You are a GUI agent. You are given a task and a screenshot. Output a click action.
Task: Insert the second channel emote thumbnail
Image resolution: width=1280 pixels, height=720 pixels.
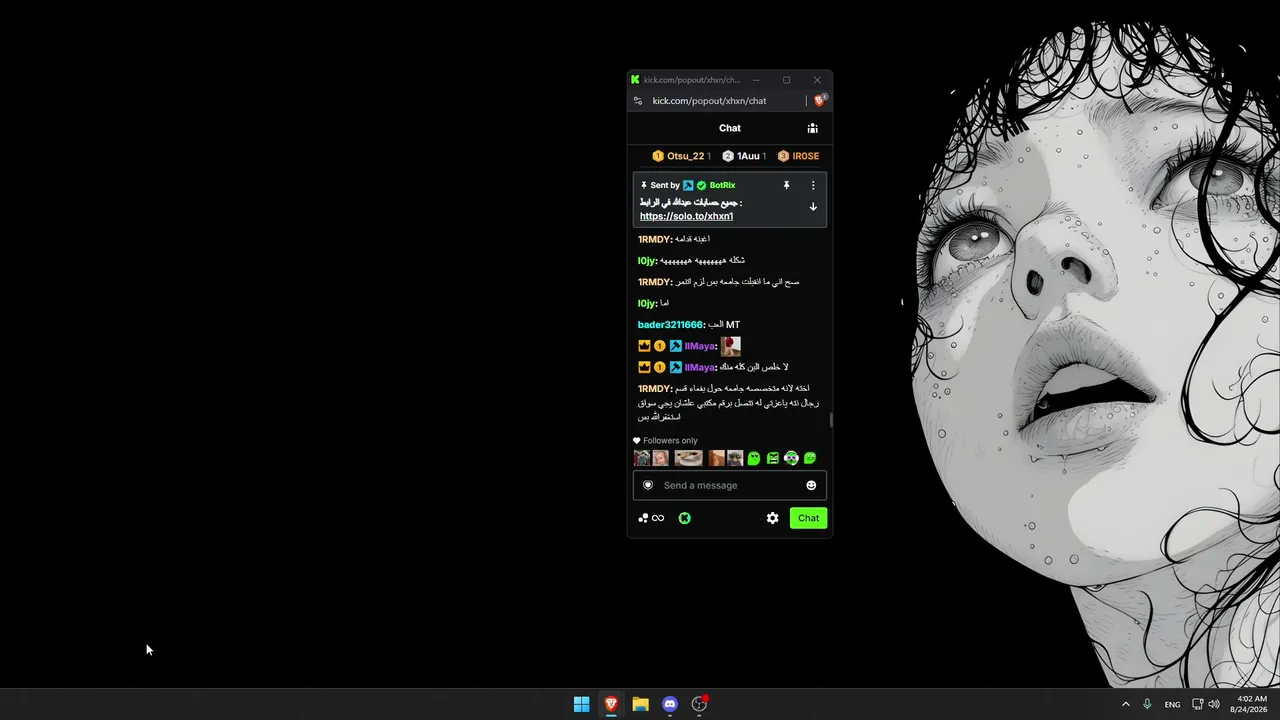pos(660,458)
